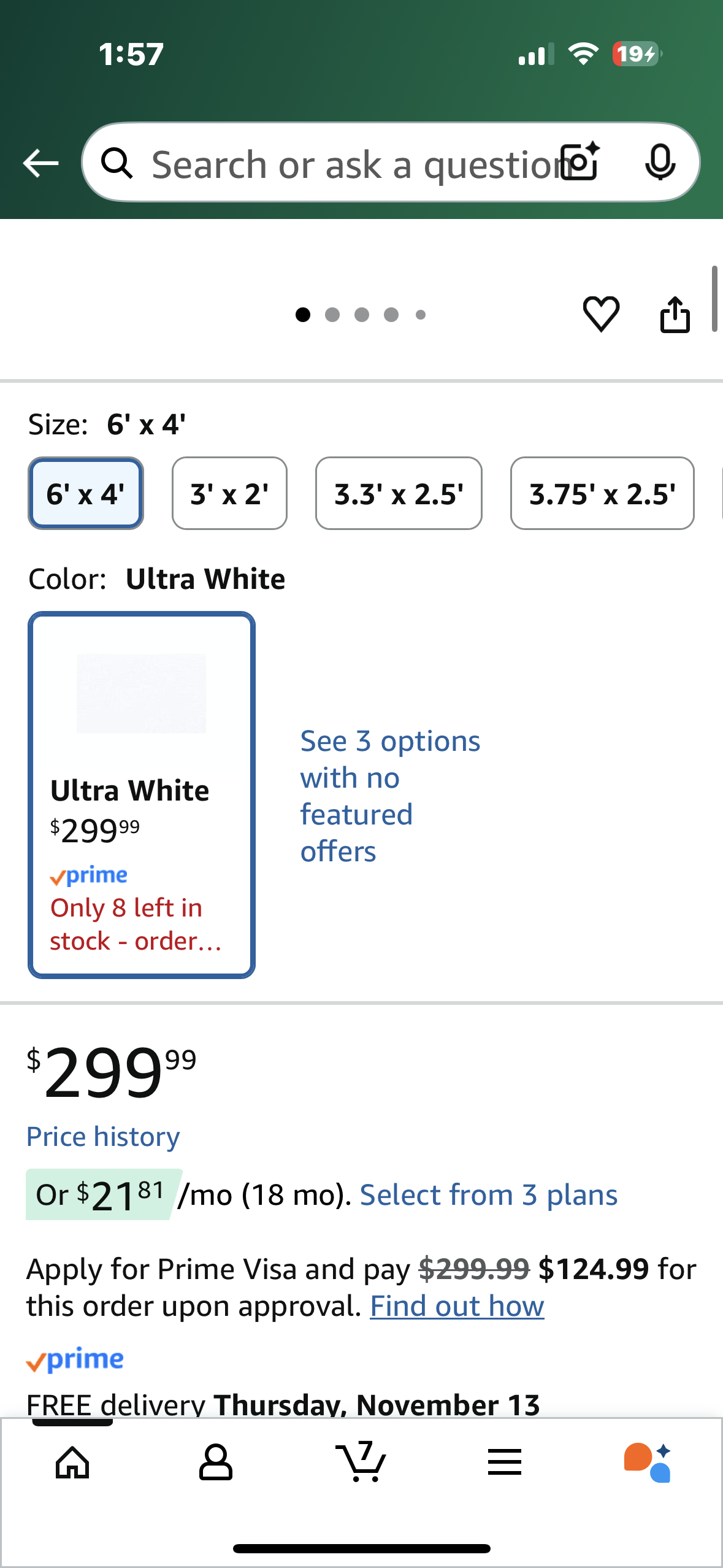Tap the second carousel dot above the image
Viewport: 723px width, 1568px height.
click(x=331, y=314)
